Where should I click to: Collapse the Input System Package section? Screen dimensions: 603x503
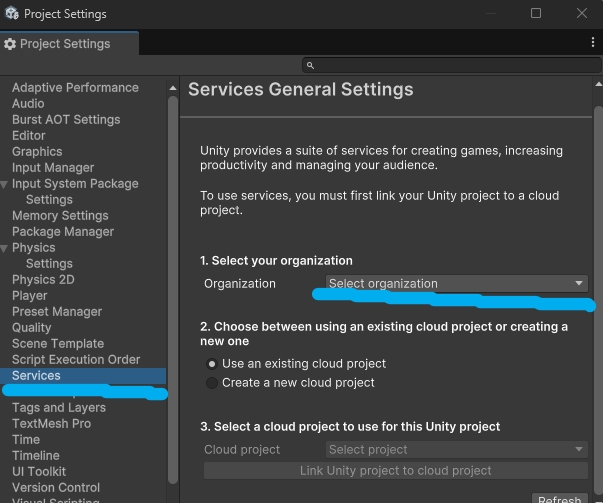[x=5, y=184]
